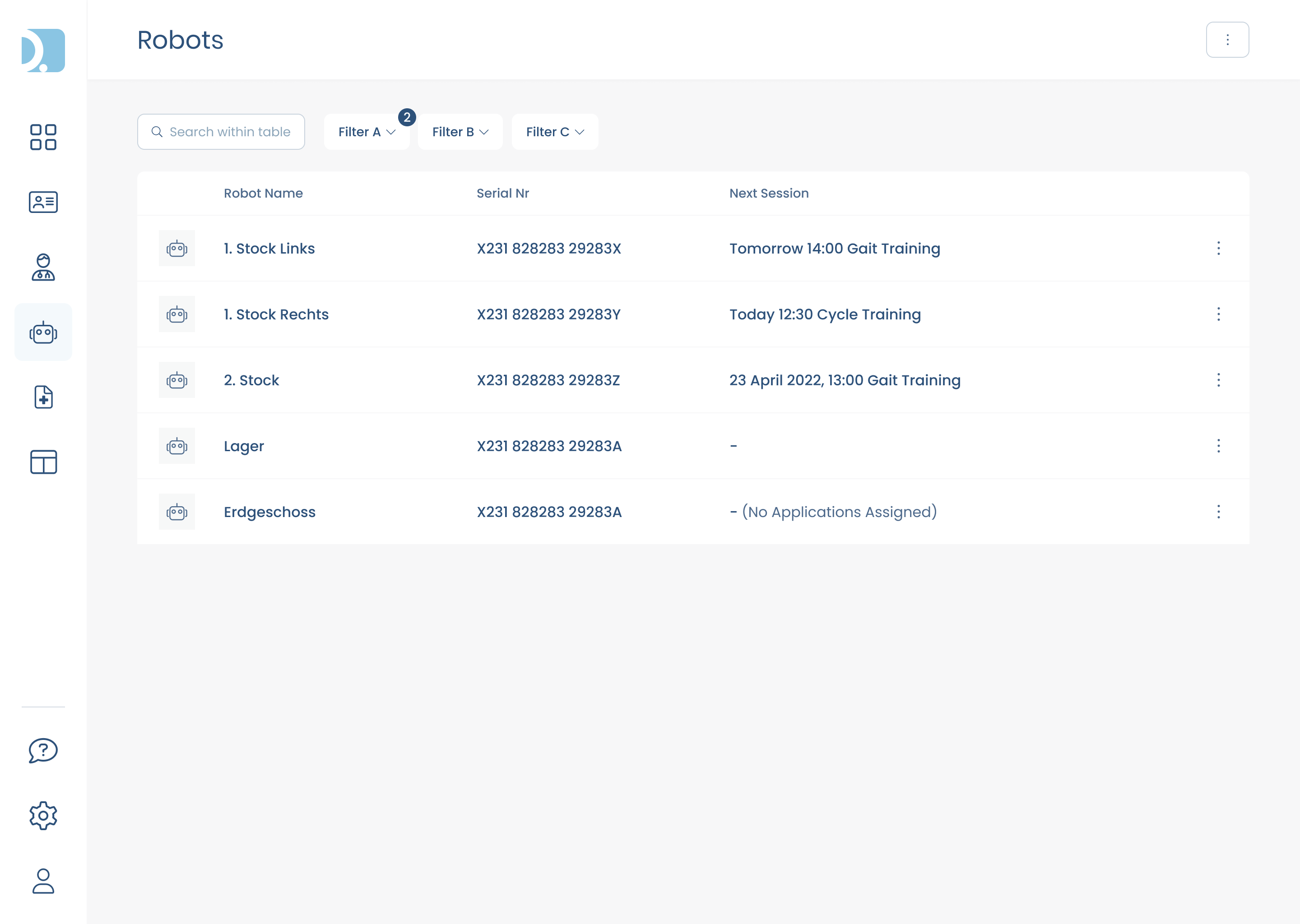Open row menu for 1. Stock Links
The image size is (1300, 924).
(1219, 248)
